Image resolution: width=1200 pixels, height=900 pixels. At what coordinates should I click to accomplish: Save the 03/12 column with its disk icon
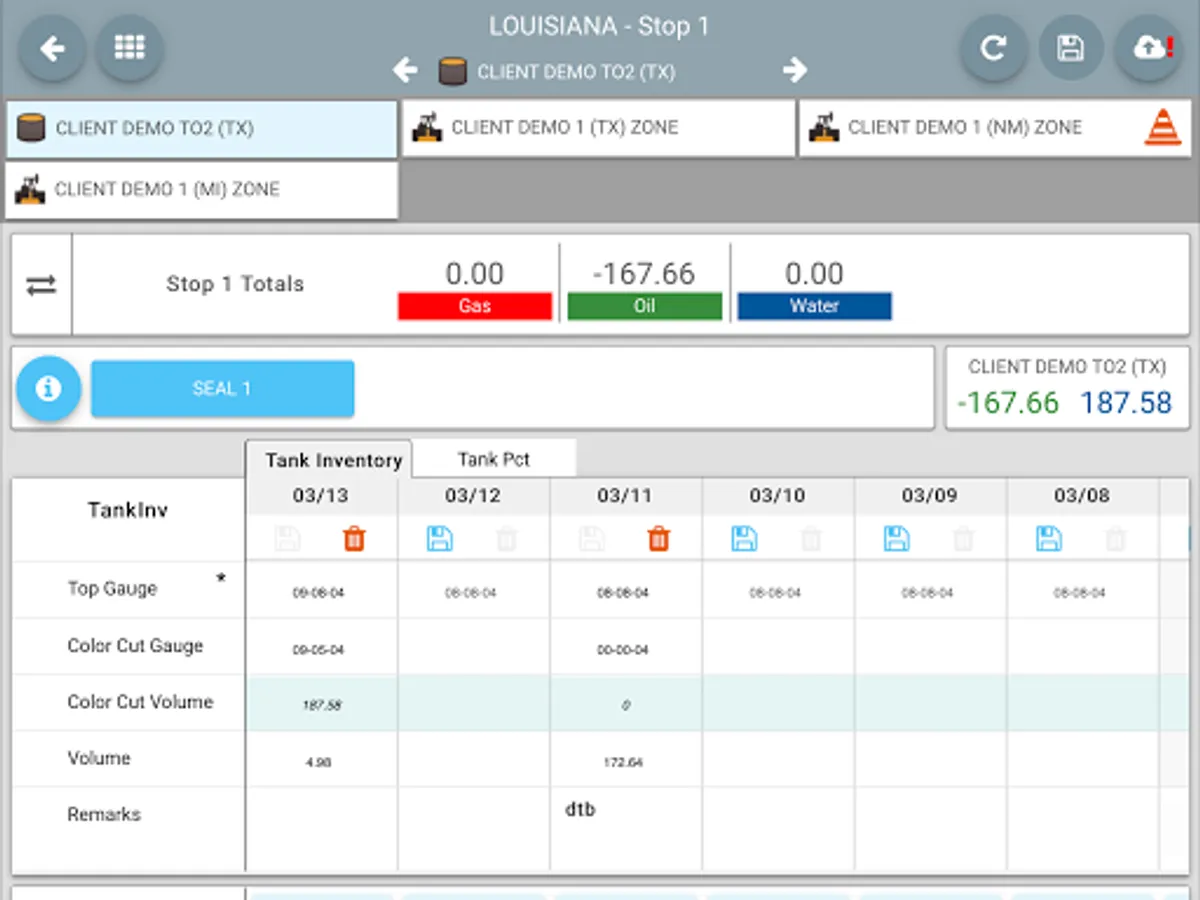(440, 540)
